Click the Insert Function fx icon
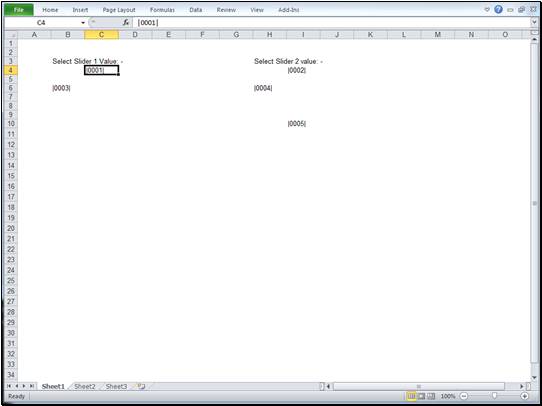This screenshot has height=406, width=542. pyautogui.click(x=126, y=23)
